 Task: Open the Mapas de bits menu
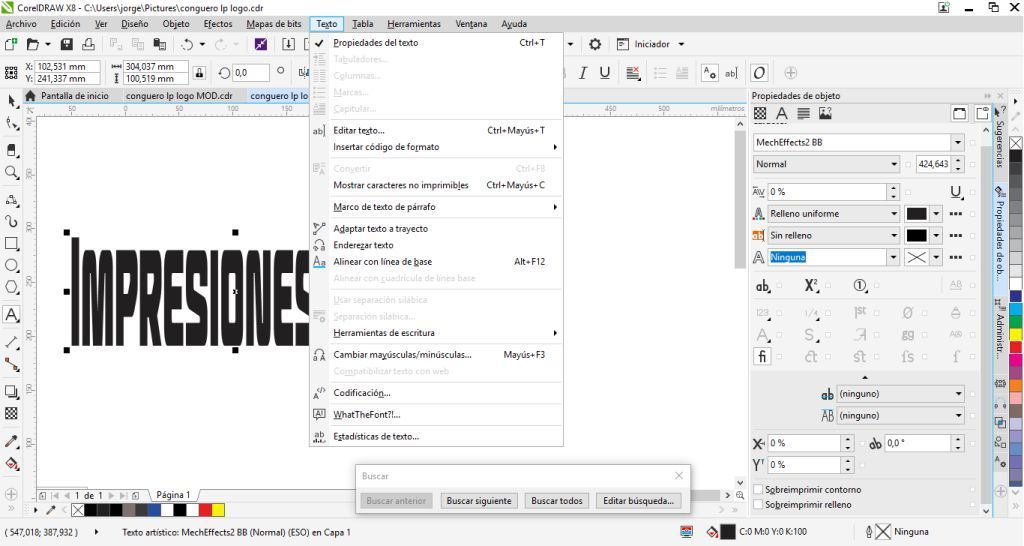tap(274, 24)
